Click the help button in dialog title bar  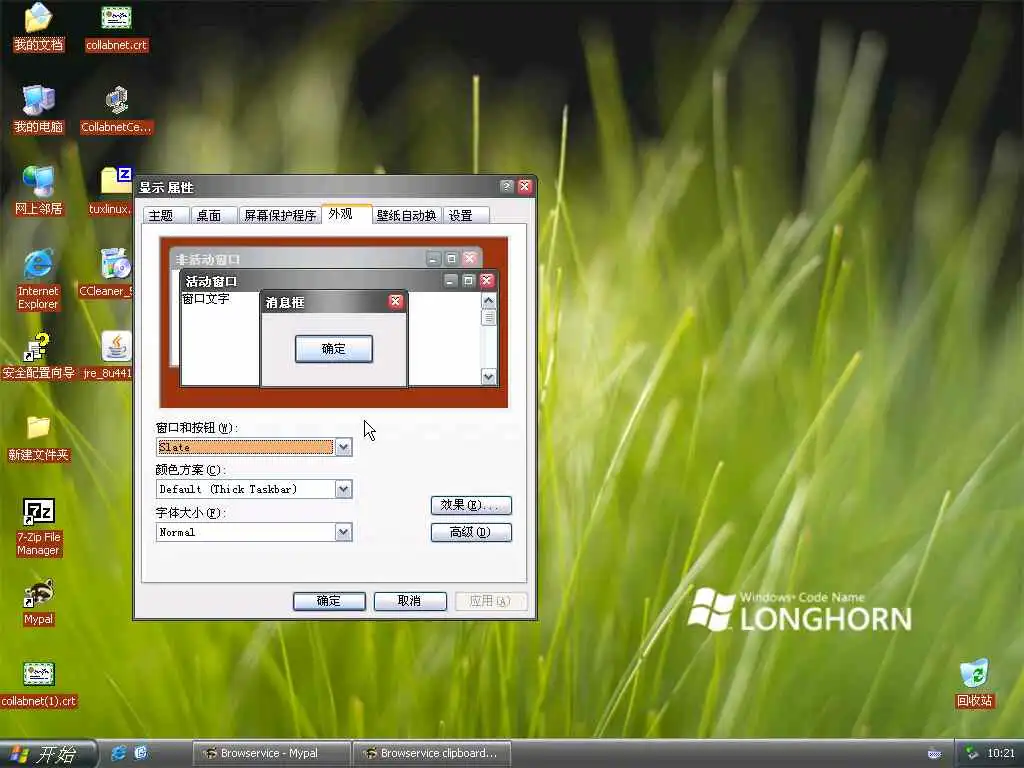click(506, 187)
